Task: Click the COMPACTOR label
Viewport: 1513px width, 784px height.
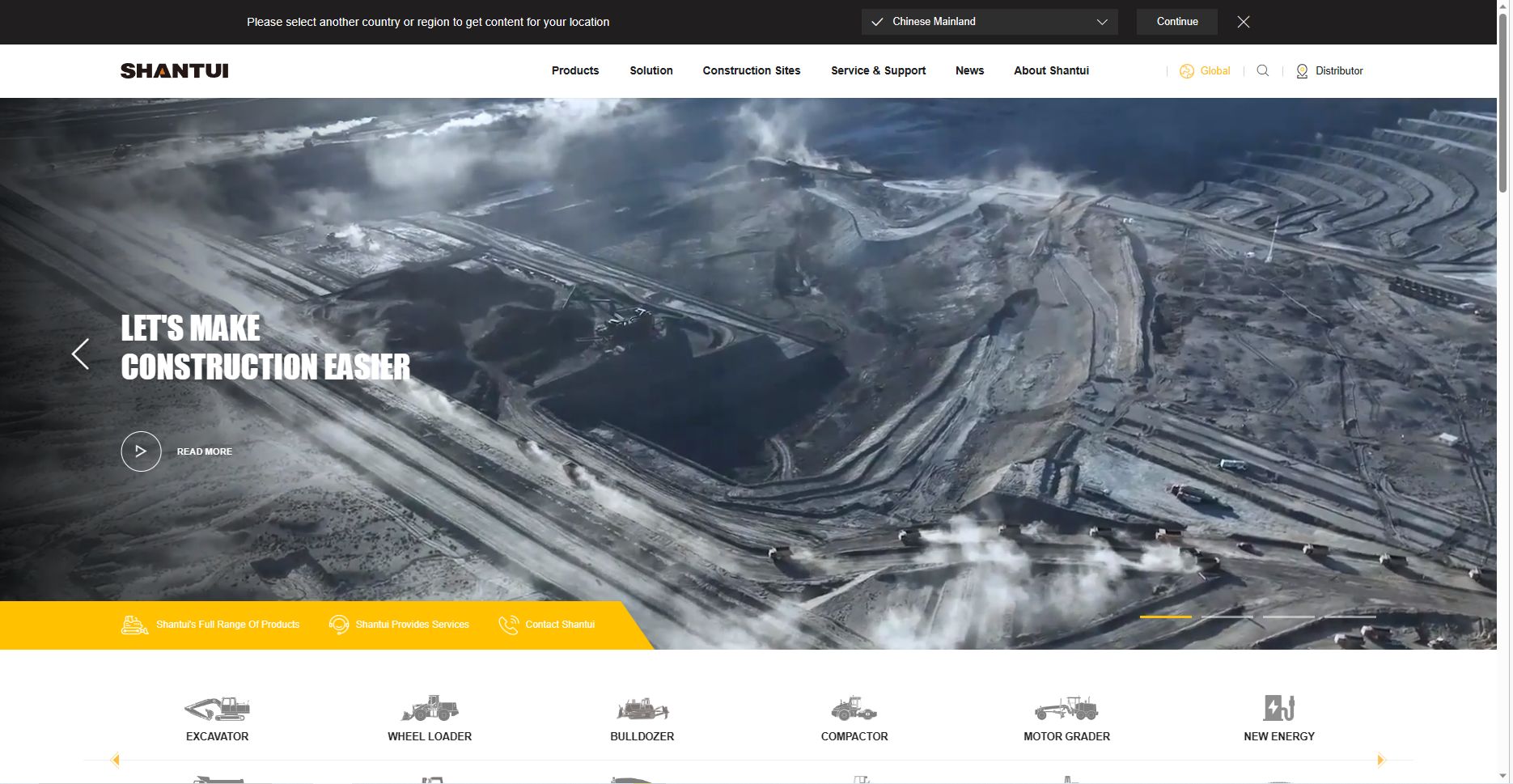Action: 854,736
